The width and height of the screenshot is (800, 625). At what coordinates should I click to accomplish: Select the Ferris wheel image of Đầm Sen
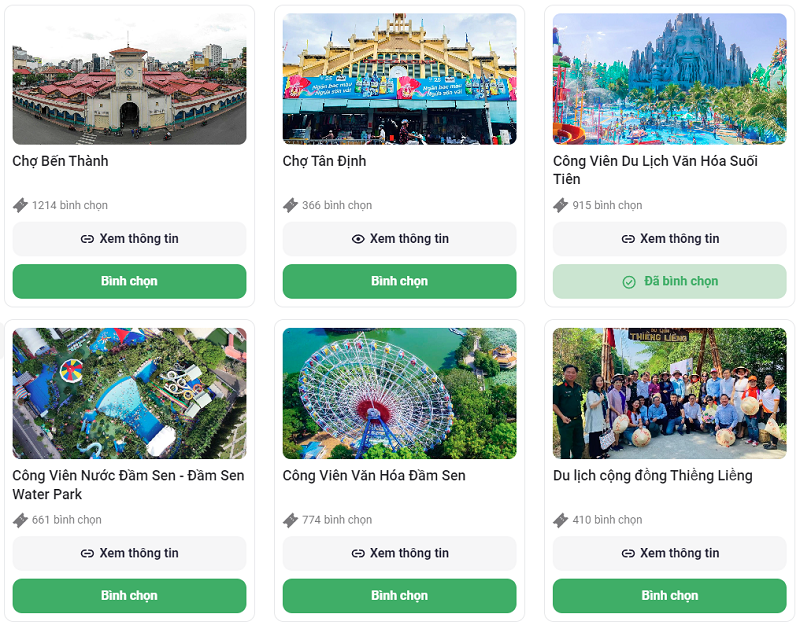399,393
